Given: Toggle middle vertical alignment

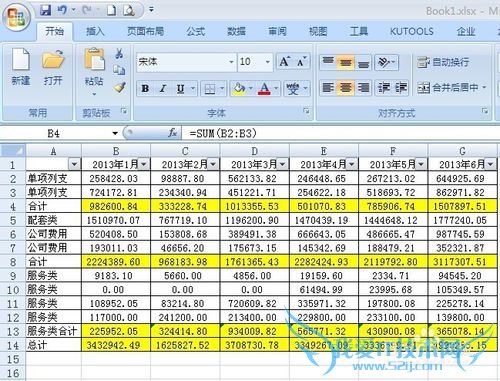Looking at the screenshot, I should [345, 62].
